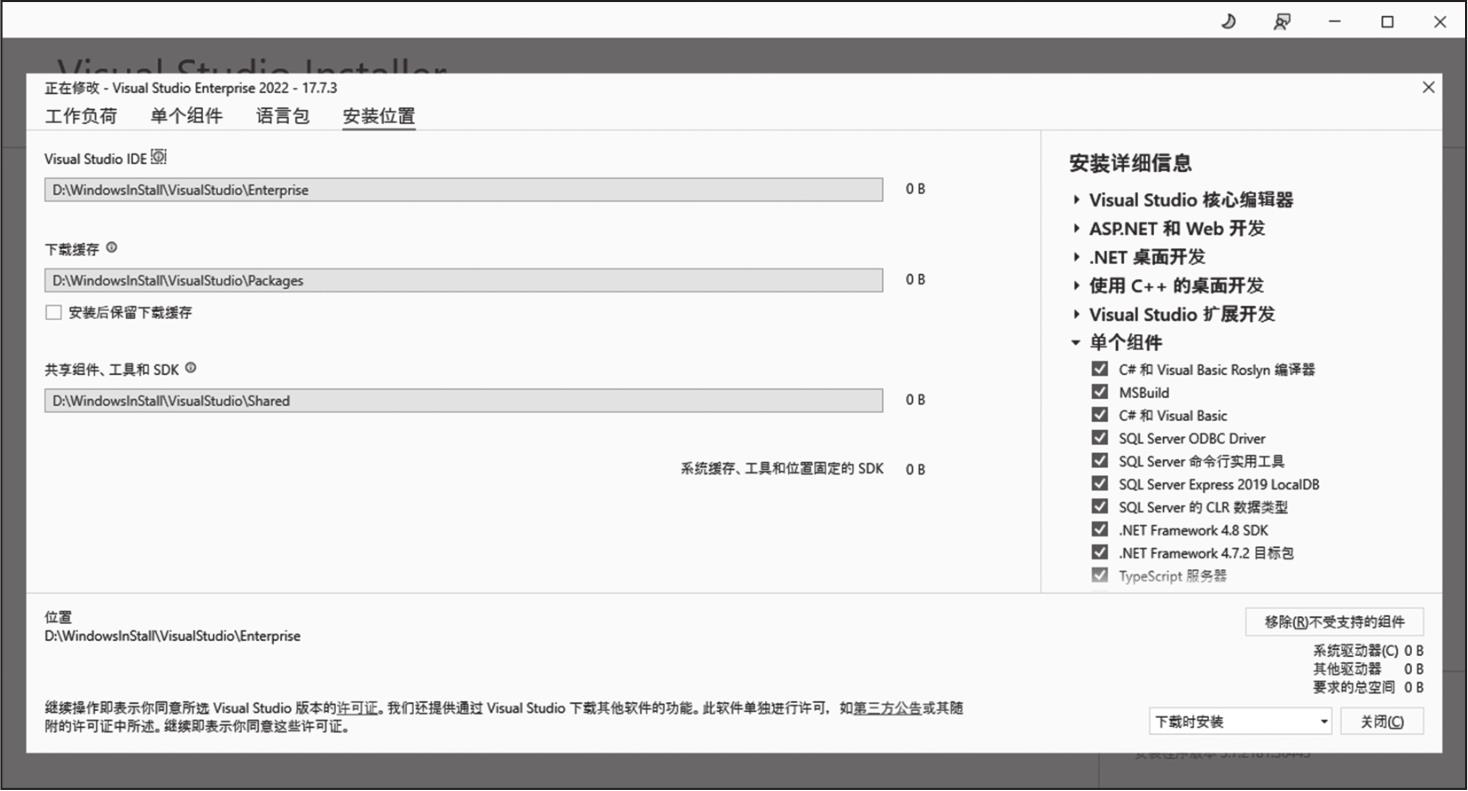Open the send feedback icon

[x=1281, y=22]
